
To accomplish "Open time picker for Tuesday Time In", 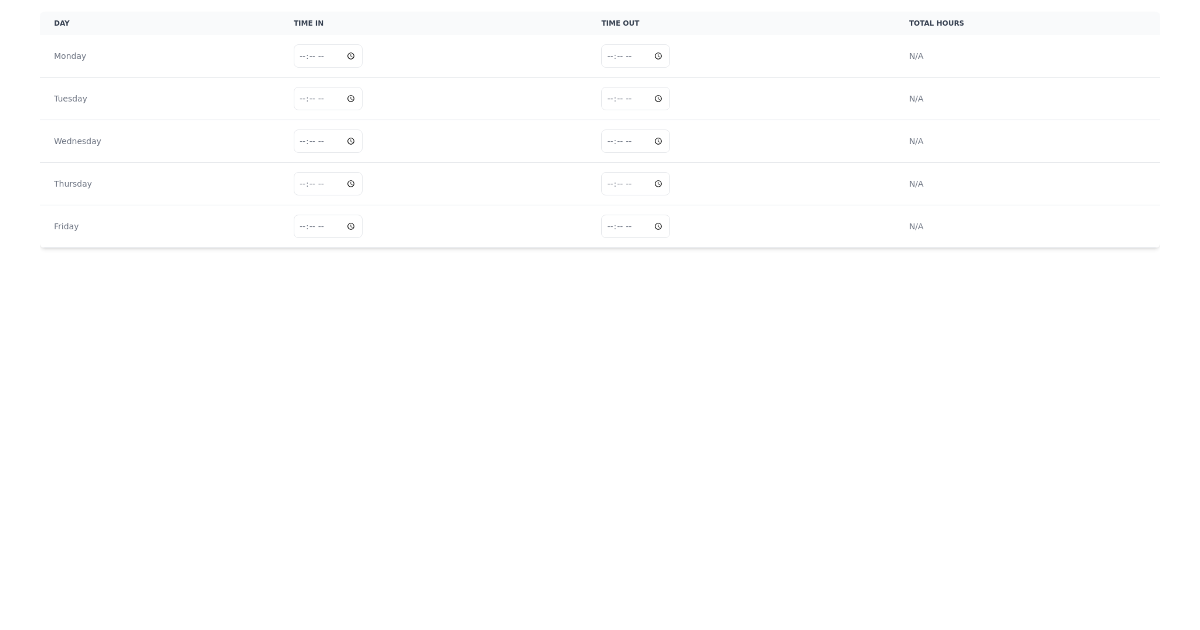I will click(x=351, y=99).
